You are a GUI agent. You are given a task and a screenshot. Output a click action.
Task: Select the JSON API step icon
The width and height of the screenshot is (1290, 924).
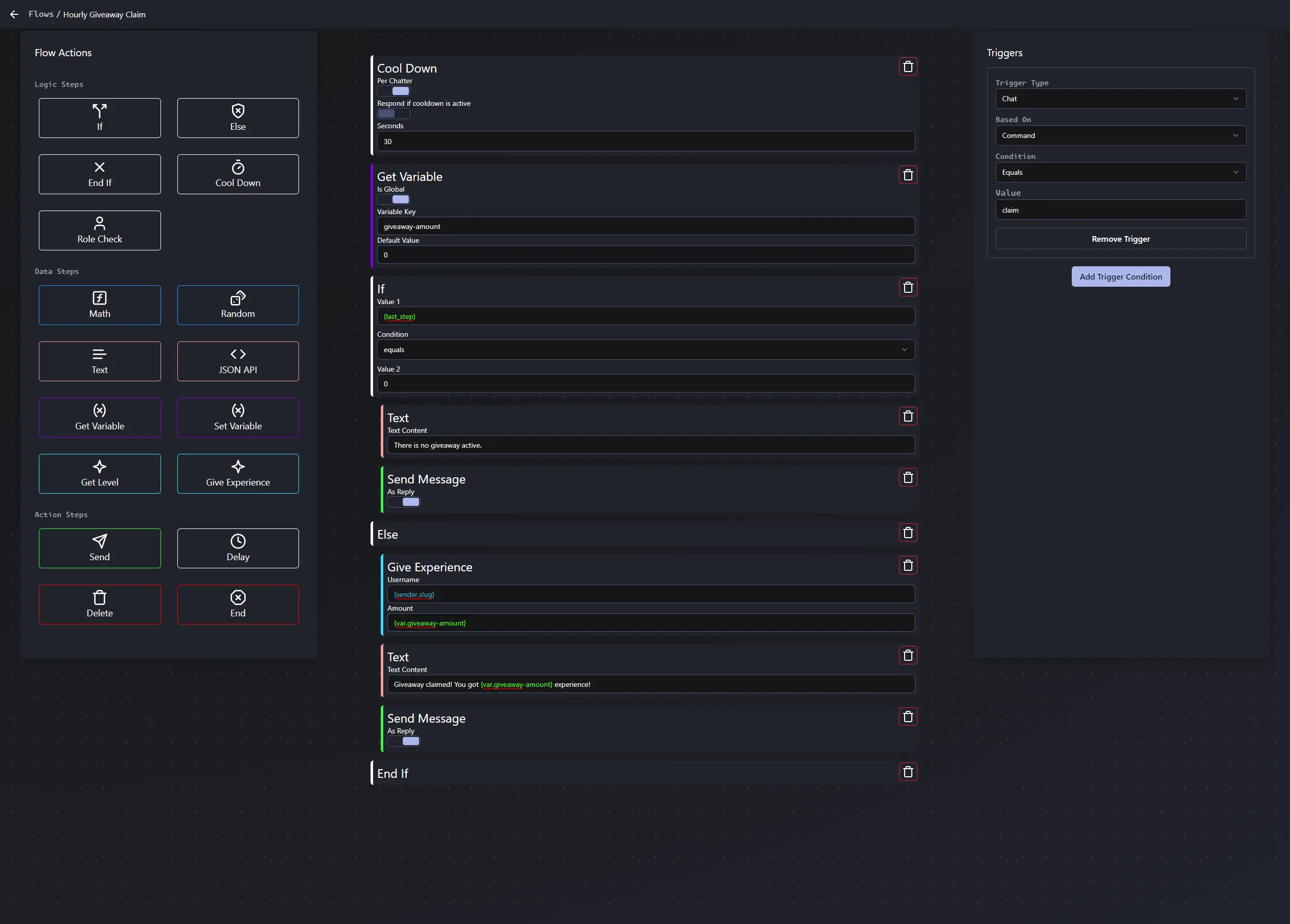pos(237,354)
